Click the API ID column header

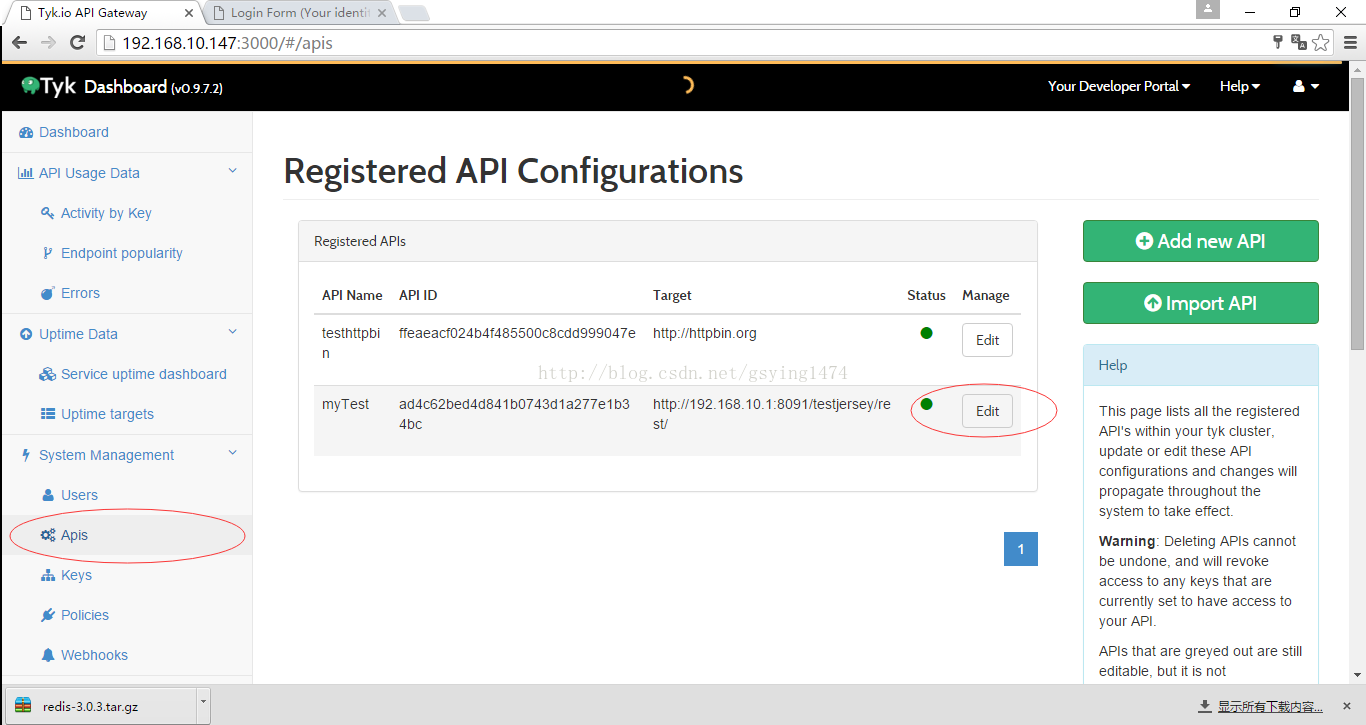(418, 295)
